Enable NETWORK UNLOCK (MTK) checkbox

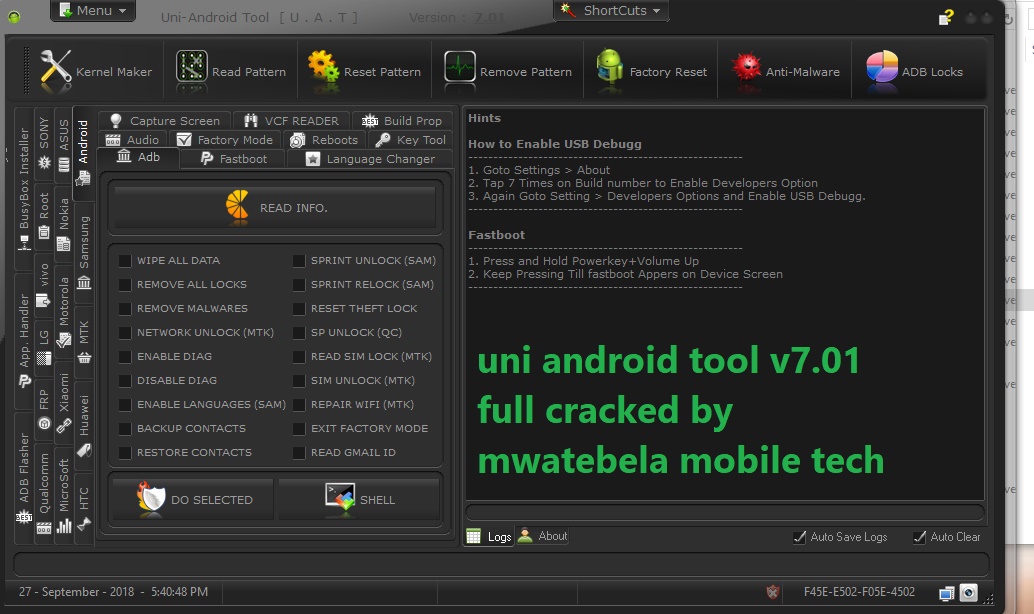click(125, 332)
